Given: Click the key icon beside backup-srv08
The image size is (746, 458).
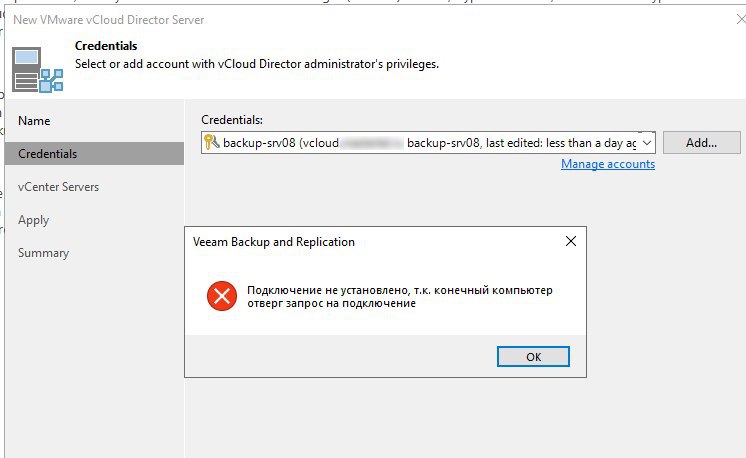Looking at the screenshot, I should point(211,142).
